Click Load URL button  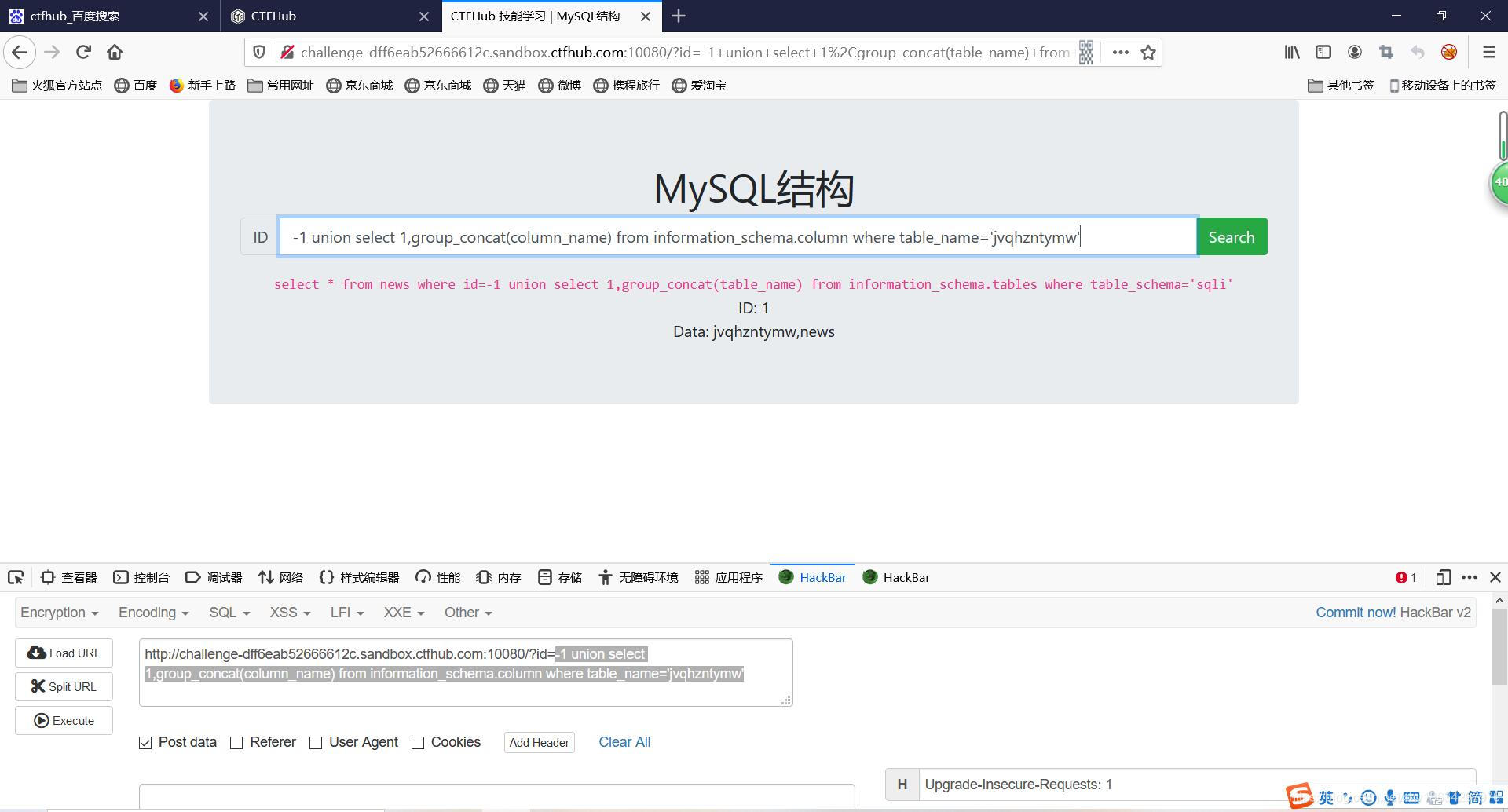point(64,653)
